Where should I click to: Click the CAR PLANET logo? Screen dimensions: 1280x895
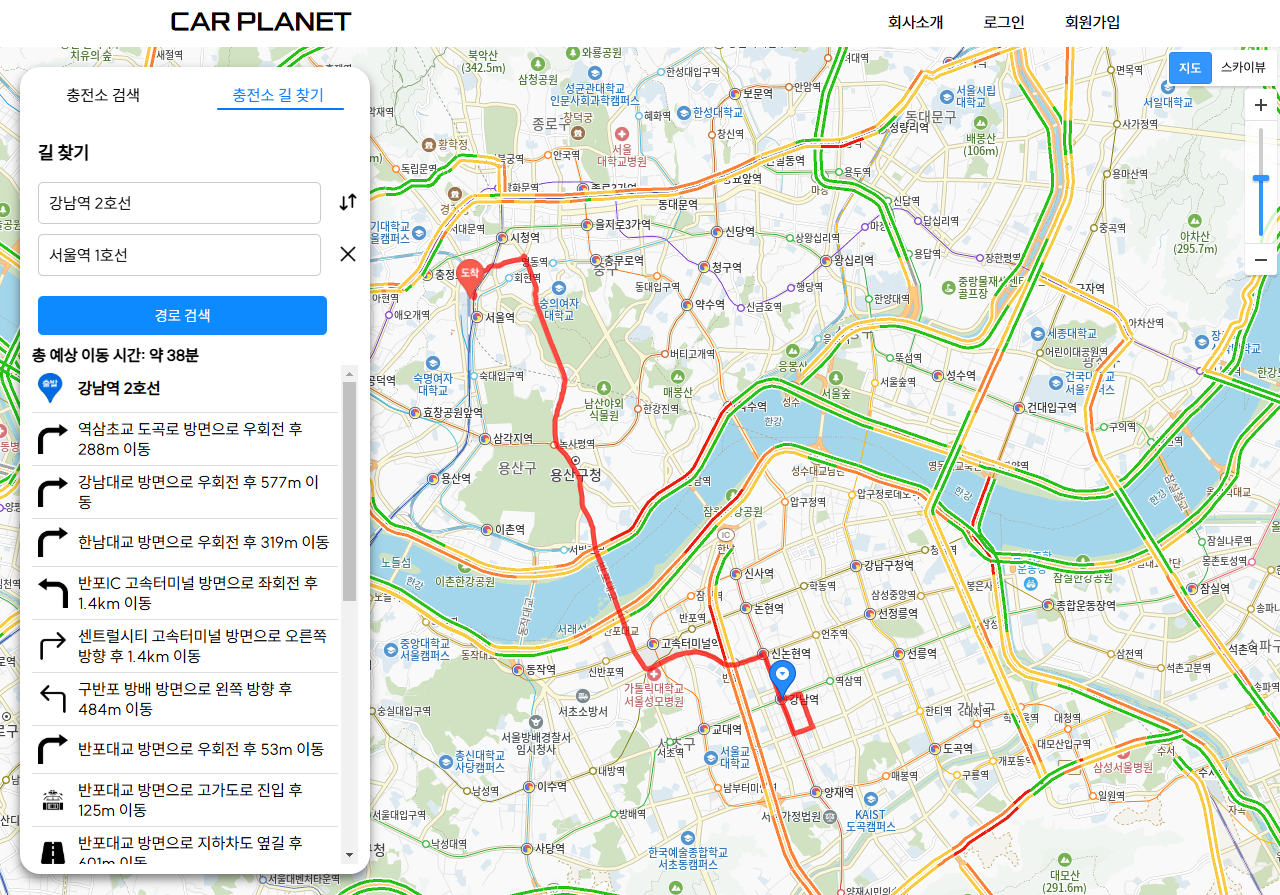pyautogui.click(x=261, y=22)
